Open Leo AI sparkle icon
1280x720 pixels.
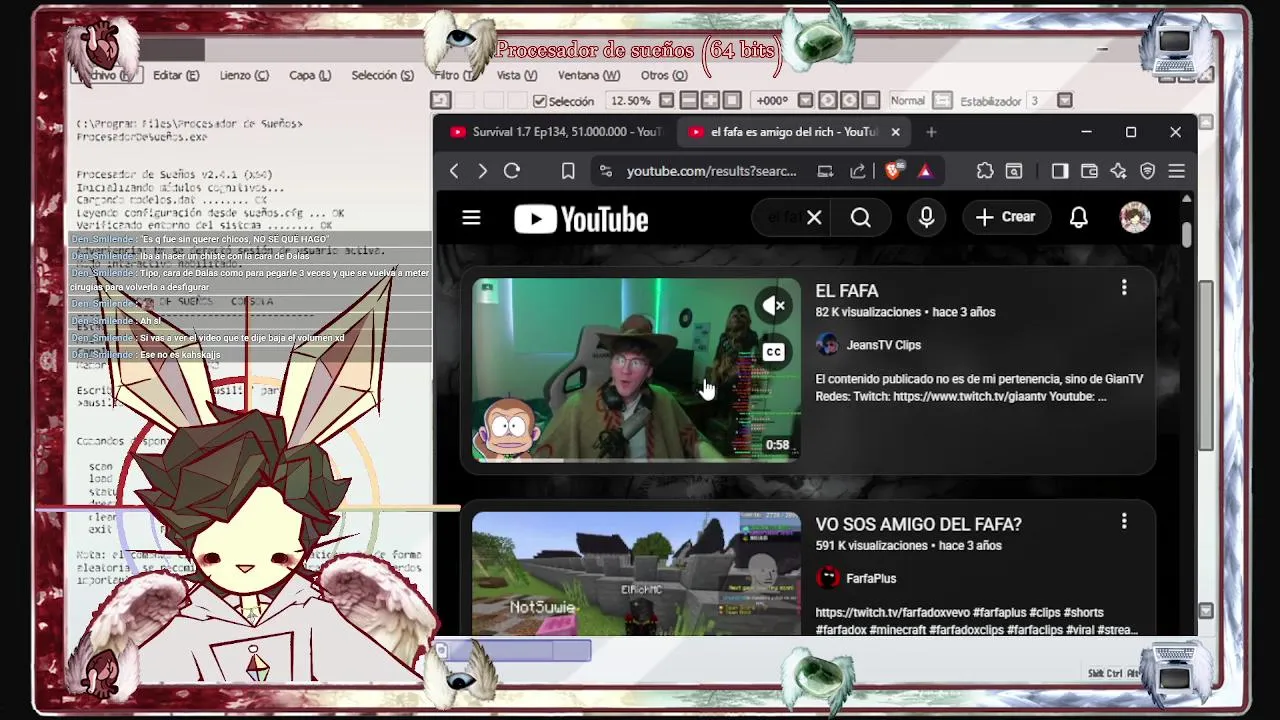click(x=1118, y=171)
